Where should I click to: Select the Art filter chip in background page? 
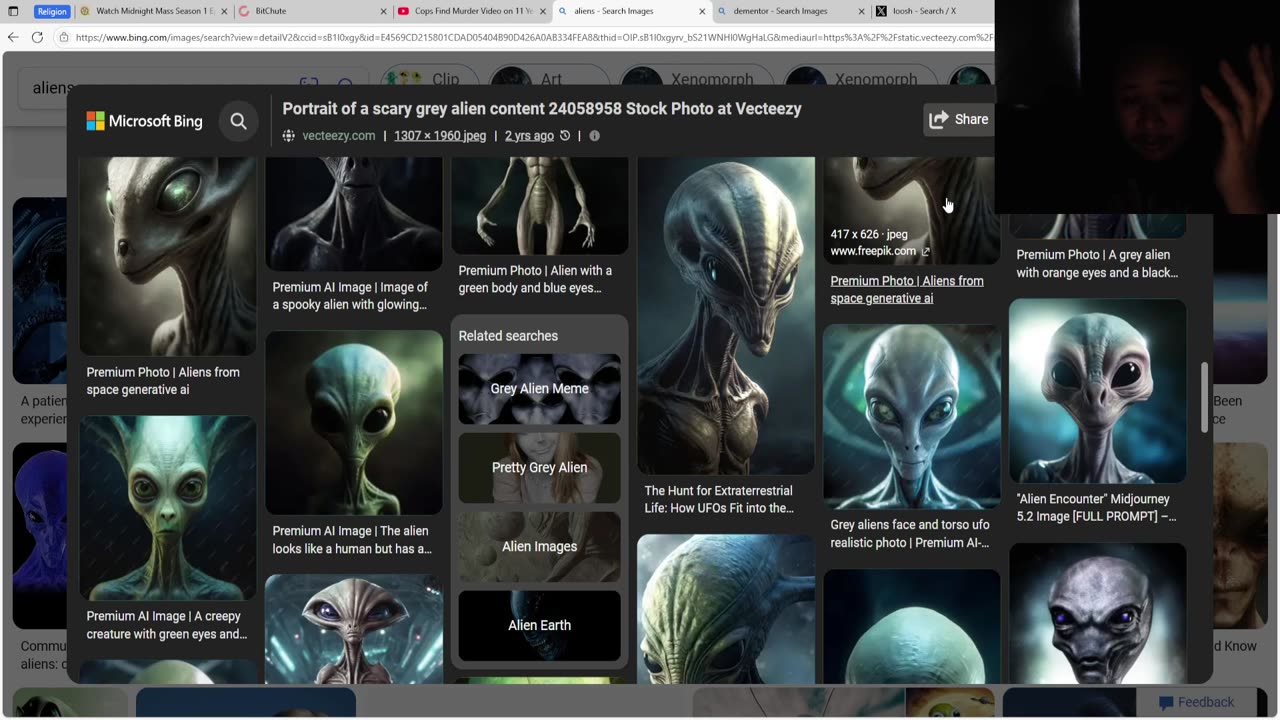[548, 80]
